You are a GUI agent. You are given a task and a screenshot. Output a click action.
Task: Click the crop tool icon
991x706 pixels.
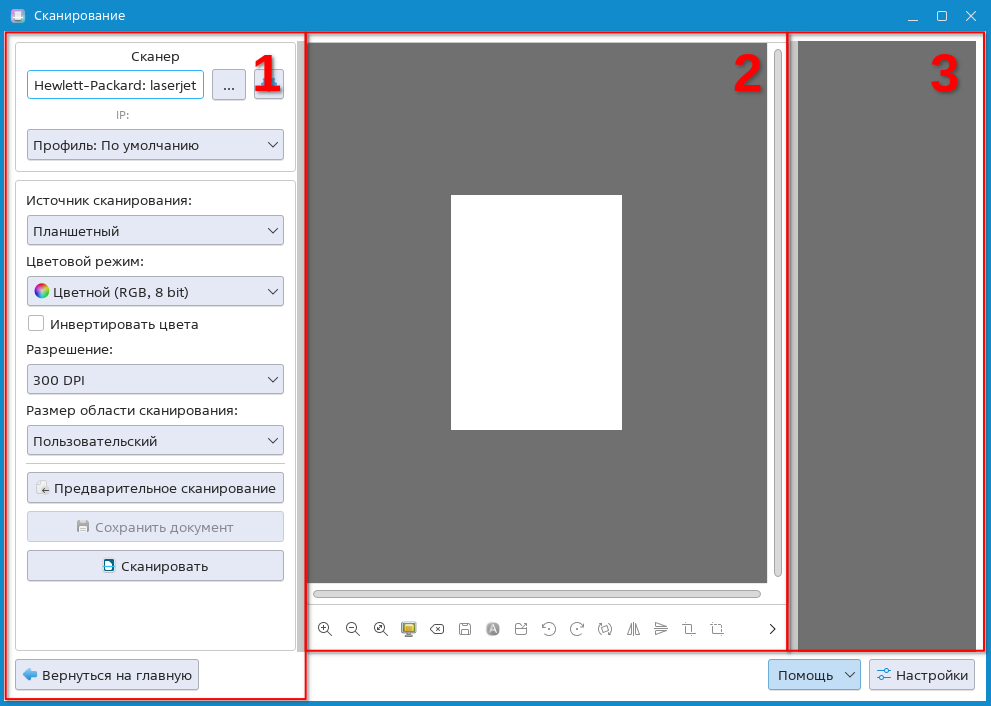pos(688,629)
